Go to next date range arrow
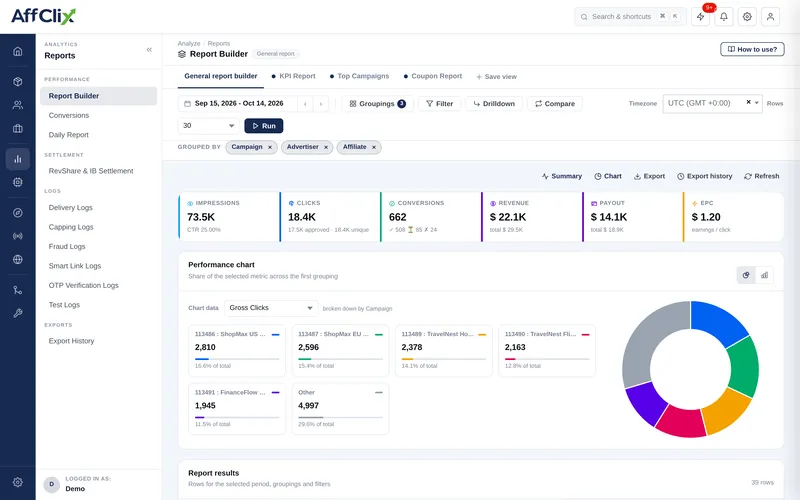 [x=320, y=104]
